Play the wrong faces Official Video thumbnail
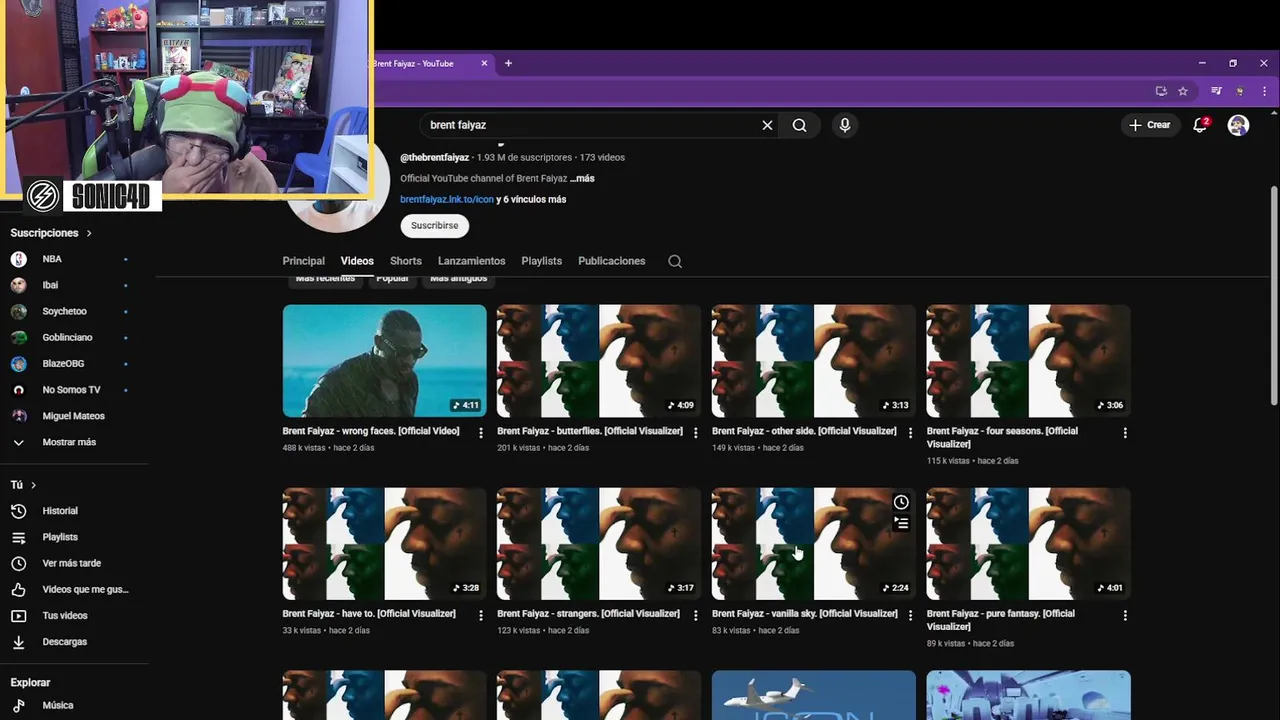Image resolution: width=1280 pixels, height=720 pixels. tap(384, 361)
